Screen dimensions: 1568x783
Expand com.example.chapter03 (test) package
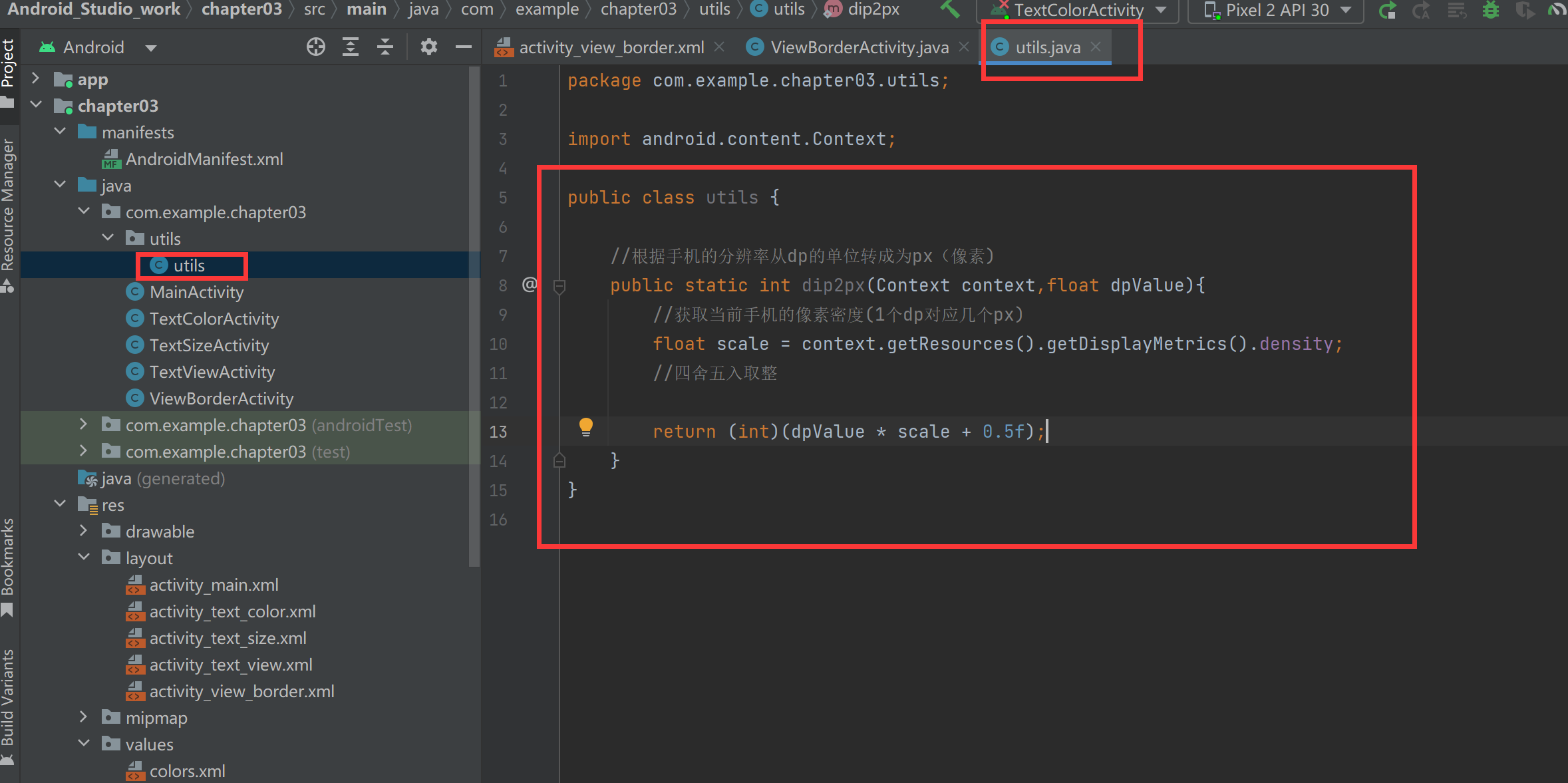pos(84,451)
